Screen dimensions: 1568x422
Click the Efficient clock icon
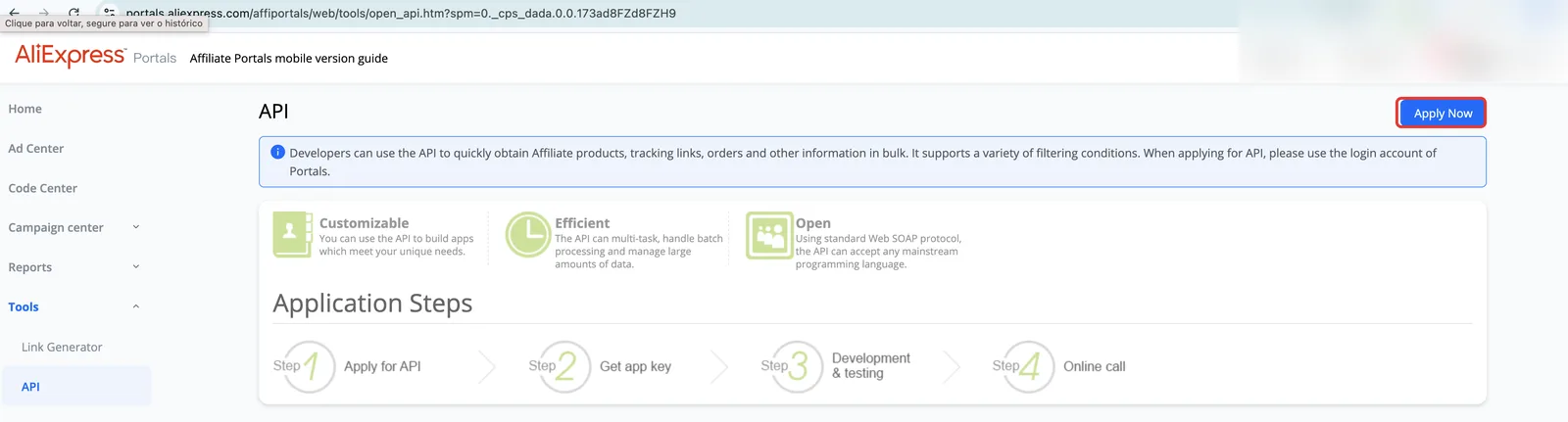click(x=527, y=235)
